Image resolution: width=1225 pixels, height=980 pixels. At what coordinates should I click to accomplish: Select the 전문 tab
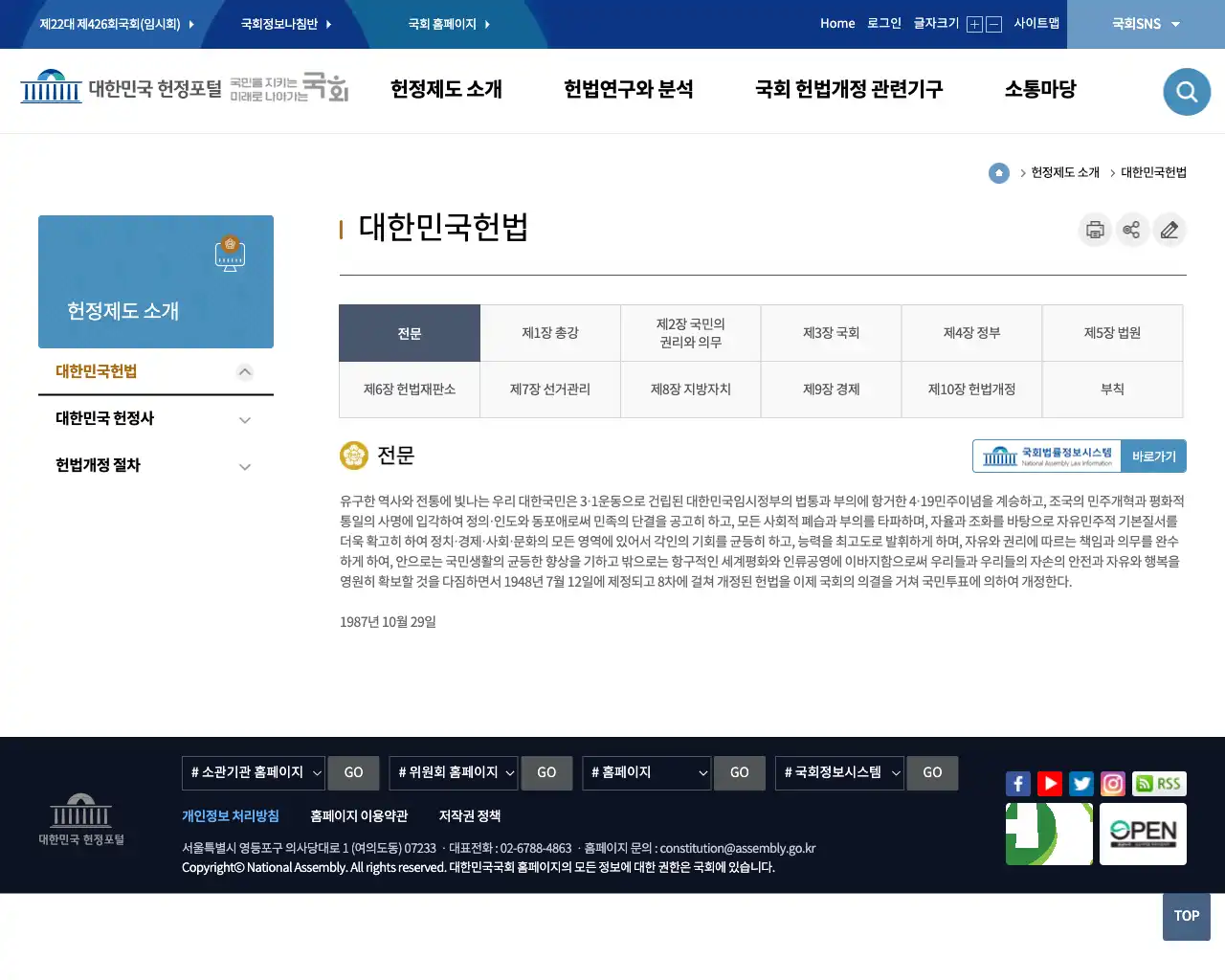pos(410,333)
